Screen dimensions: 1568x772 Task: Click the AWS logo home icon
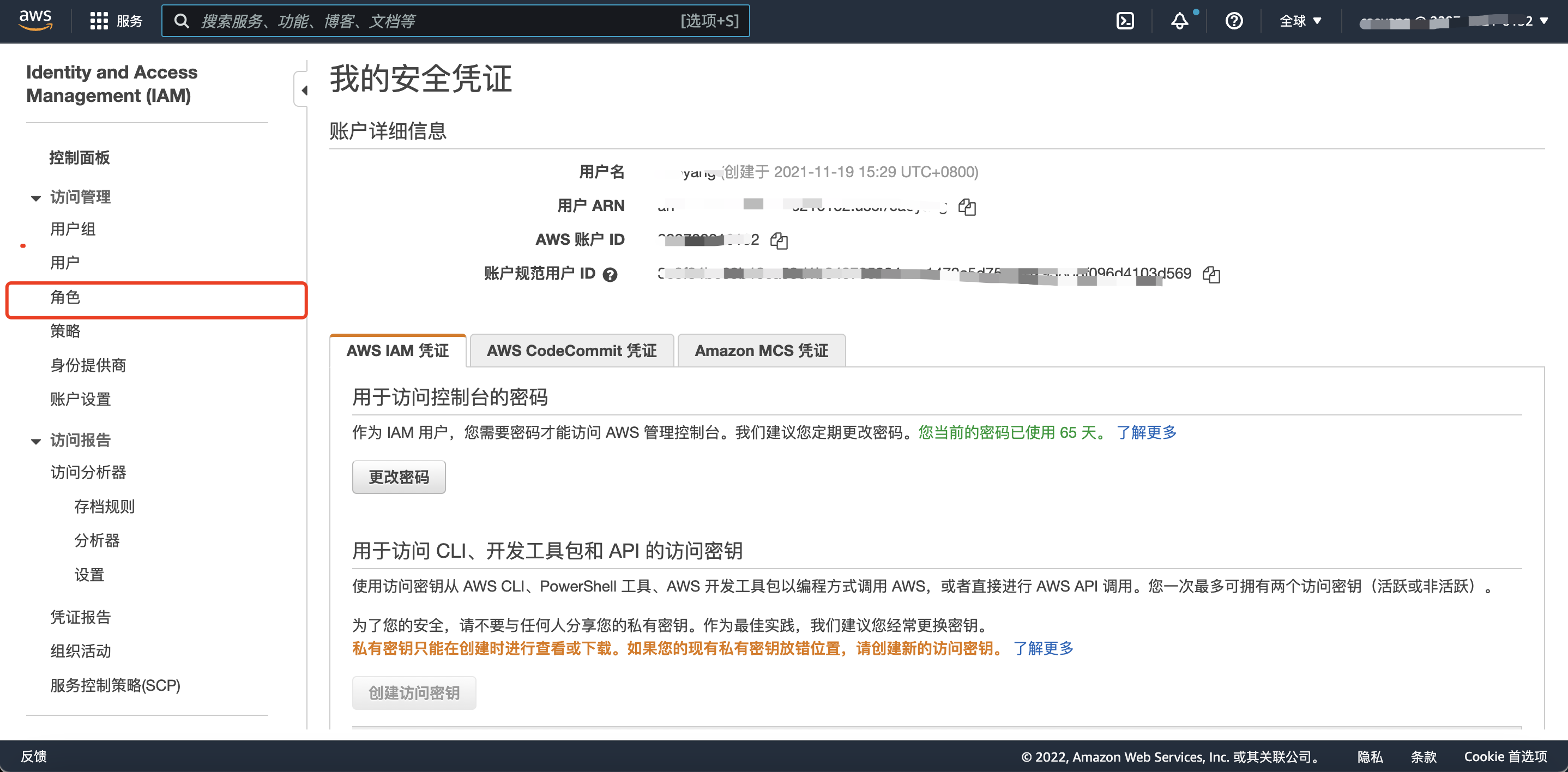click(35, 20)
